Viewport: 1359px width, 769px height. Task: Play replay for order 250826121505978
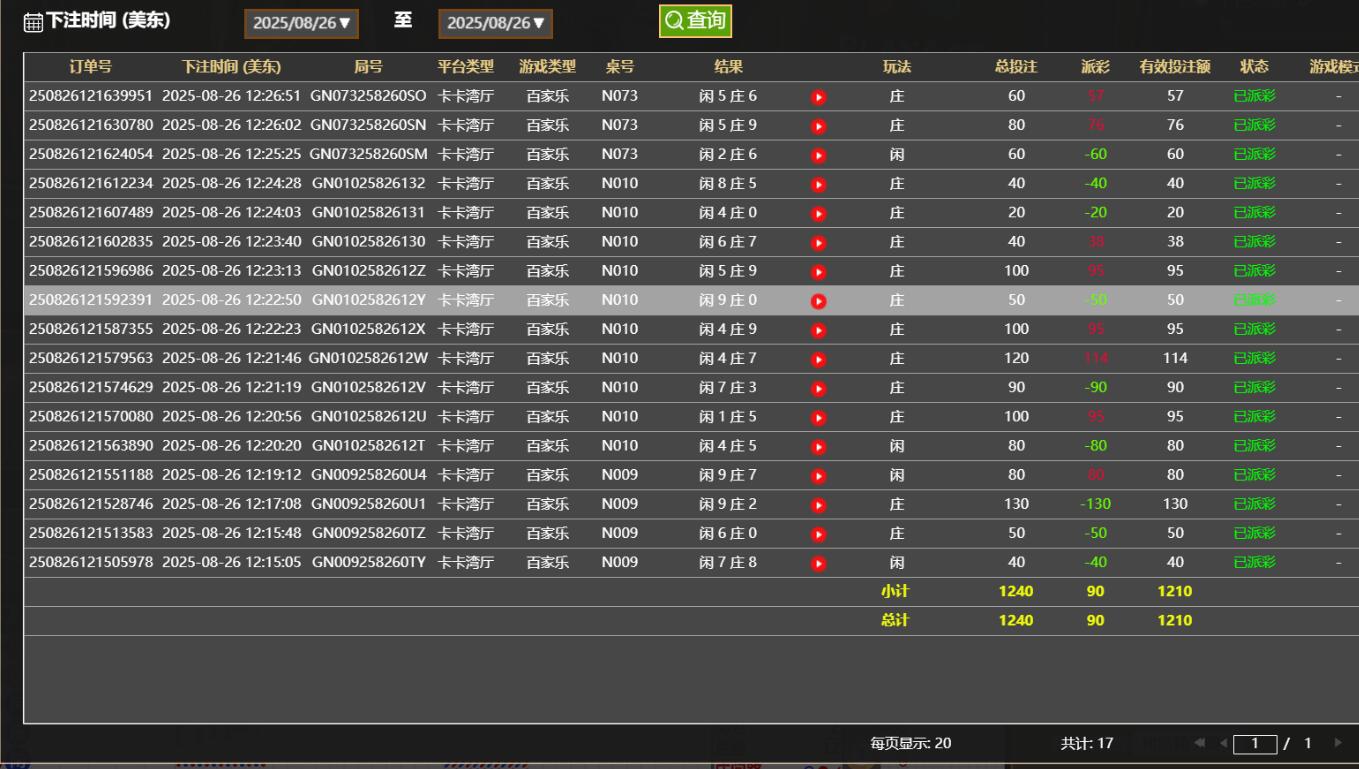click(818, 563)
